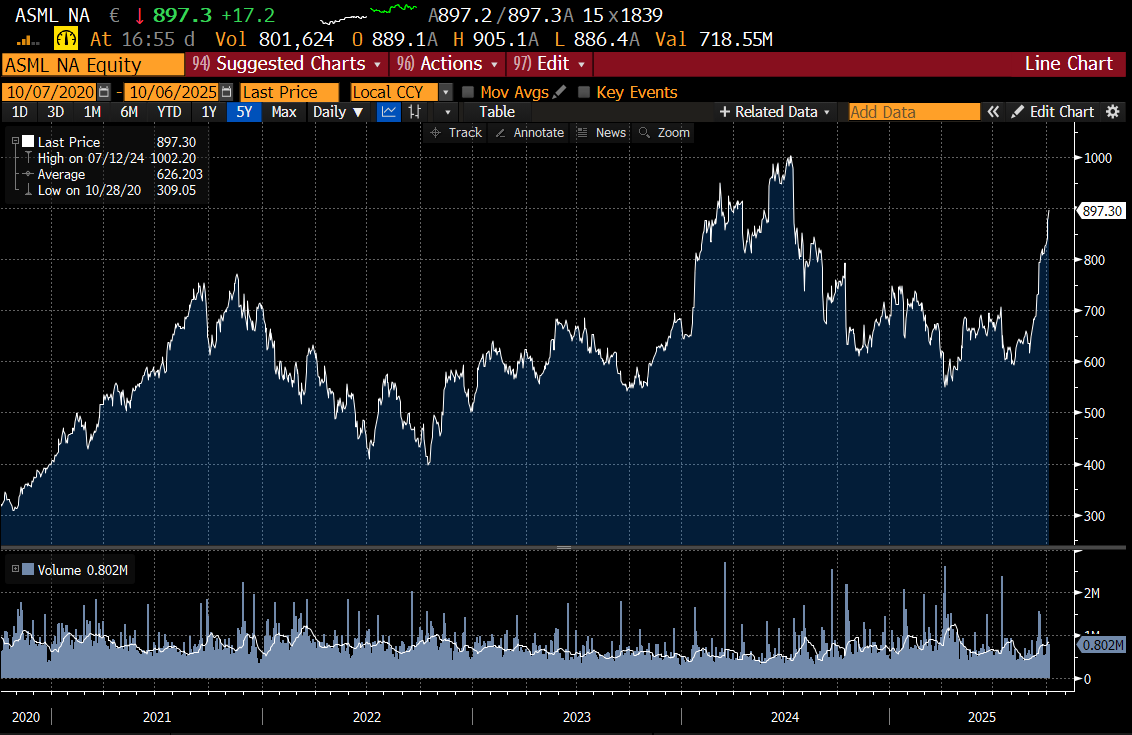Click the Volume series color swatch
The height and width of the screenshot is (735, 1132).
tap(28, 569)
